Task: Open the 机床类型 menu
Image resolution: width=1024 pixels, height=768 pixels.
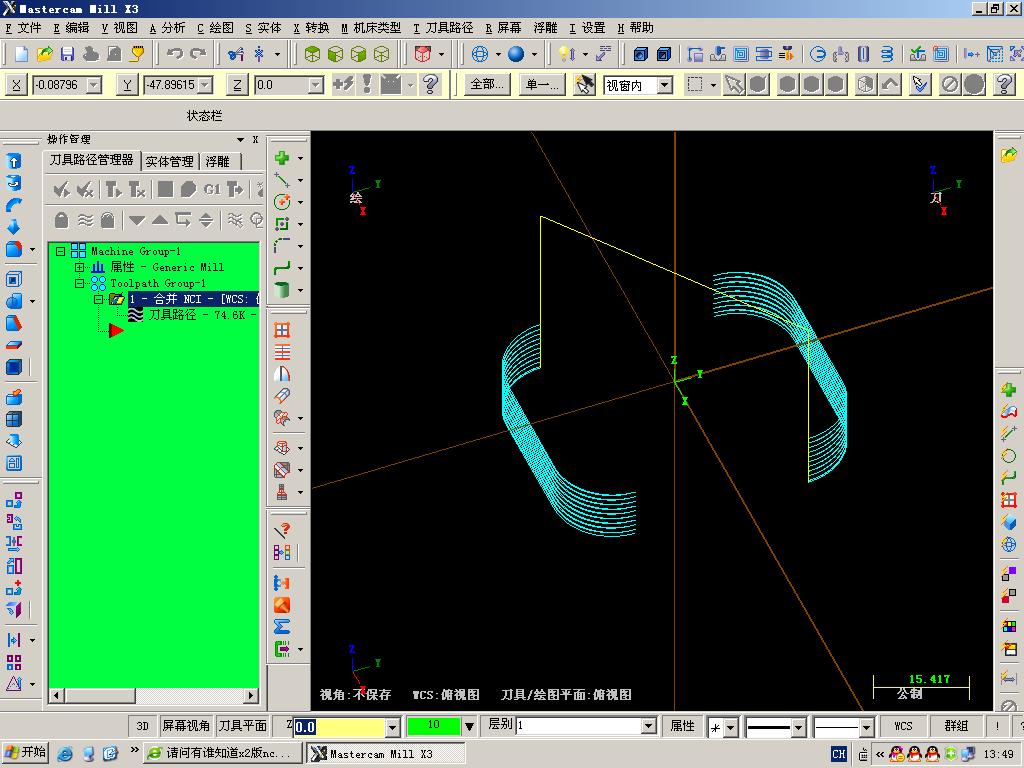Action: tap(371, 28)
